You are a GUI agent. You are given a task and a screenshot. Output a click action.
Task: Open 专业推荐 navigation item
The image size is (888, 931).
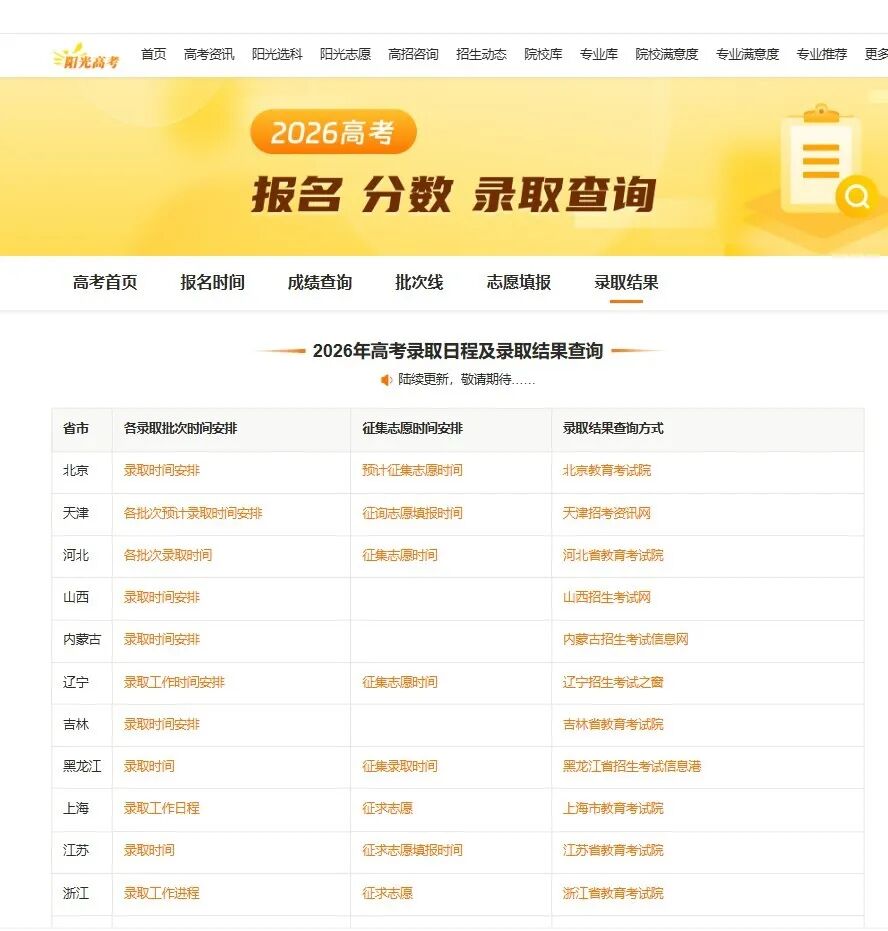click(822, 54)
